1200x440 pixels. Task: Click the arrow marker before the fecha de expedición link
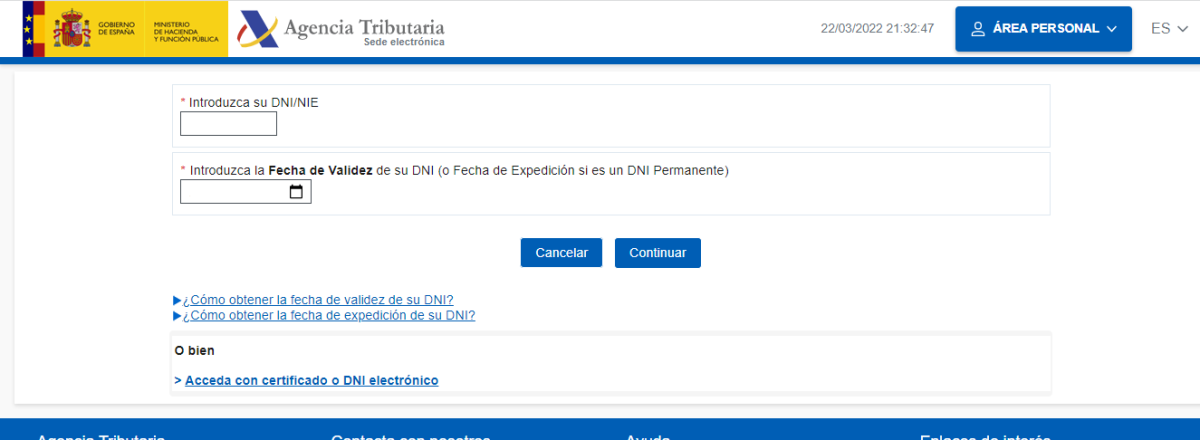pos(177,316)
